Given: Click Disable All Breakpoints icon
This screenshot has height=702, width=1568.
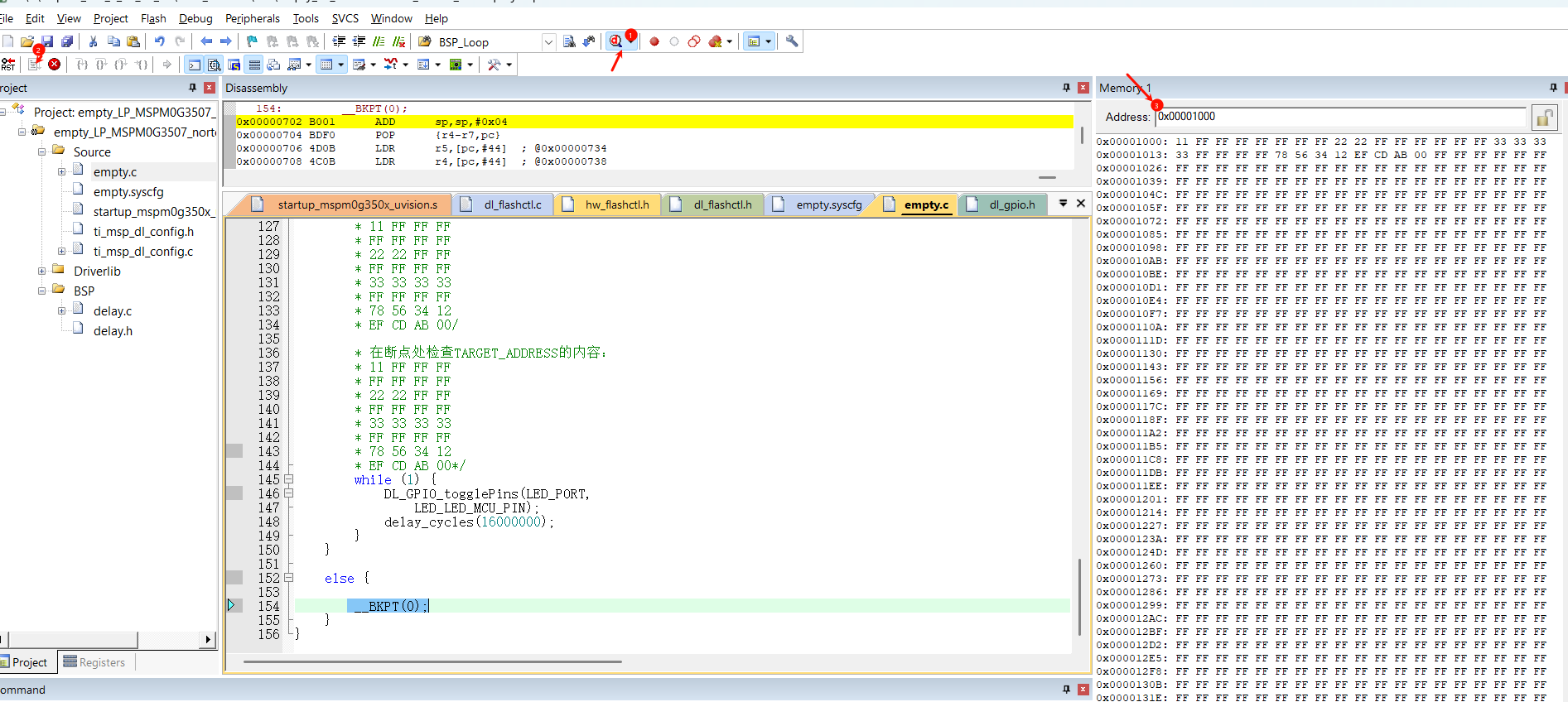Looking at the screenshot, I should pyautogui.click(x=694, y=41).
